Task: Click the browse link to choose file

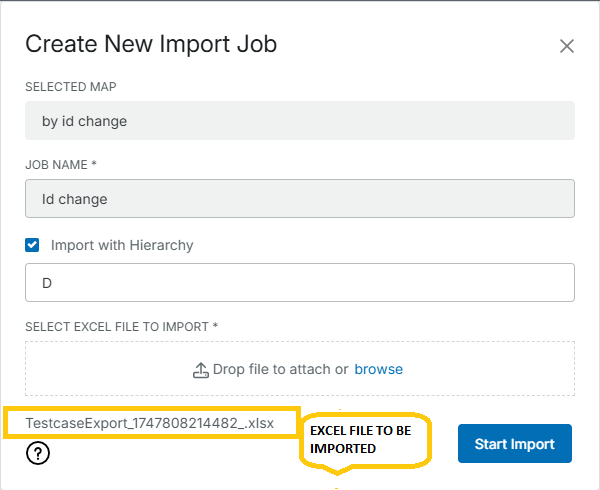Action: pyautogui.click(x=378, y=369)
